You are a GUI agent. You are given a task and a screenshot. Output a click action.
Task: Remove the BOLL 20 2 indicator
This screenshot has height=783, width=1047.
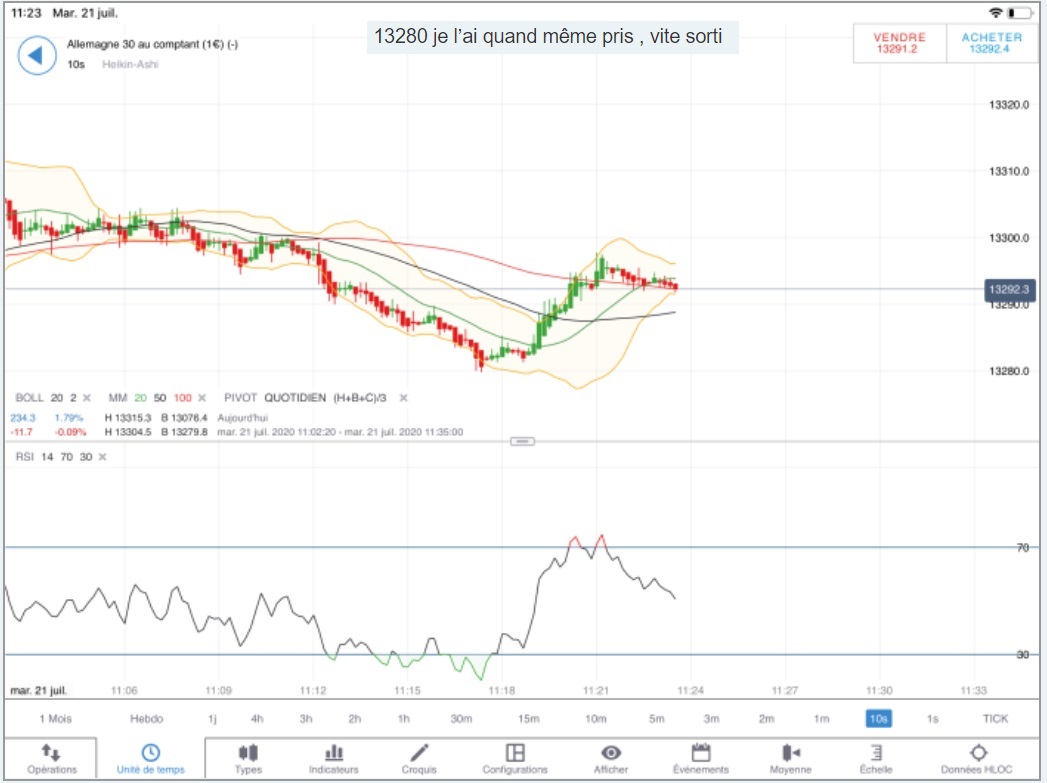tap(87, 398)
